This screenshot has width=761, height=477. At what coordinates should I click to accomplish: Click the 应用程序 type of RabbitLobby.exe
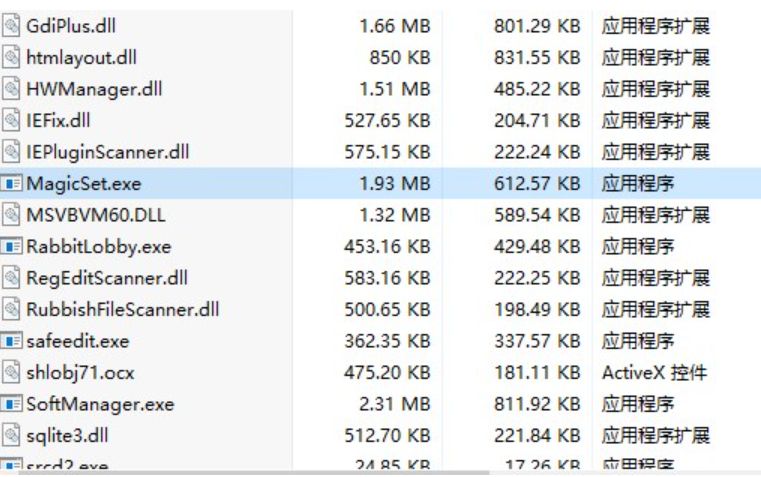point(638,247)
